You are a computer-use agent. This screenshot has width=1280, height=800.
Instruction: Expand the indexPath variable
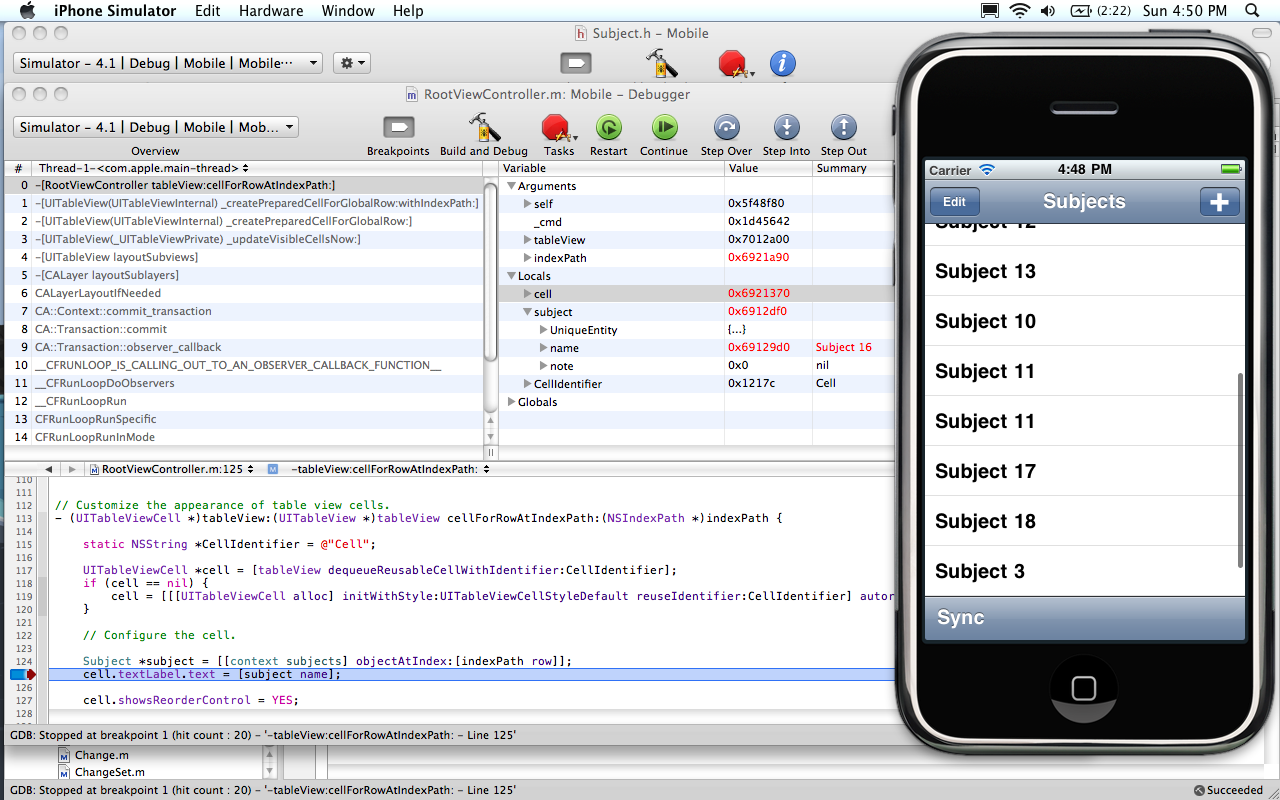pos(527,258)
